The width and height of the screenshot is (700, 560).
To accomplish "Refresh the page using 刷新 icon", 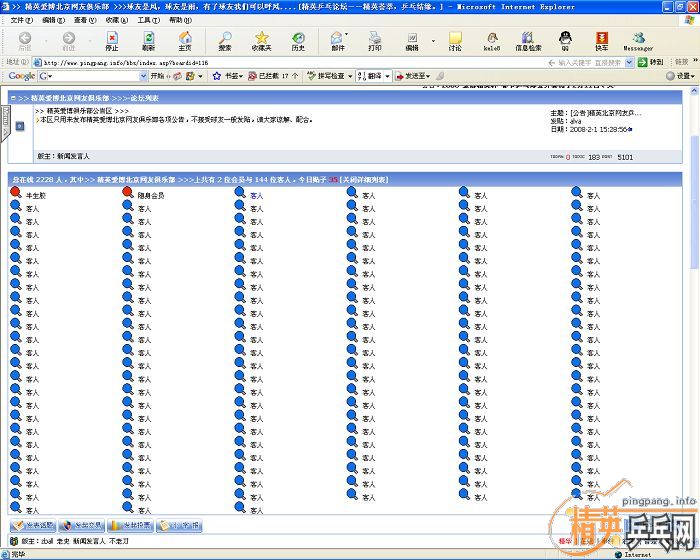I will pos(149,42).
